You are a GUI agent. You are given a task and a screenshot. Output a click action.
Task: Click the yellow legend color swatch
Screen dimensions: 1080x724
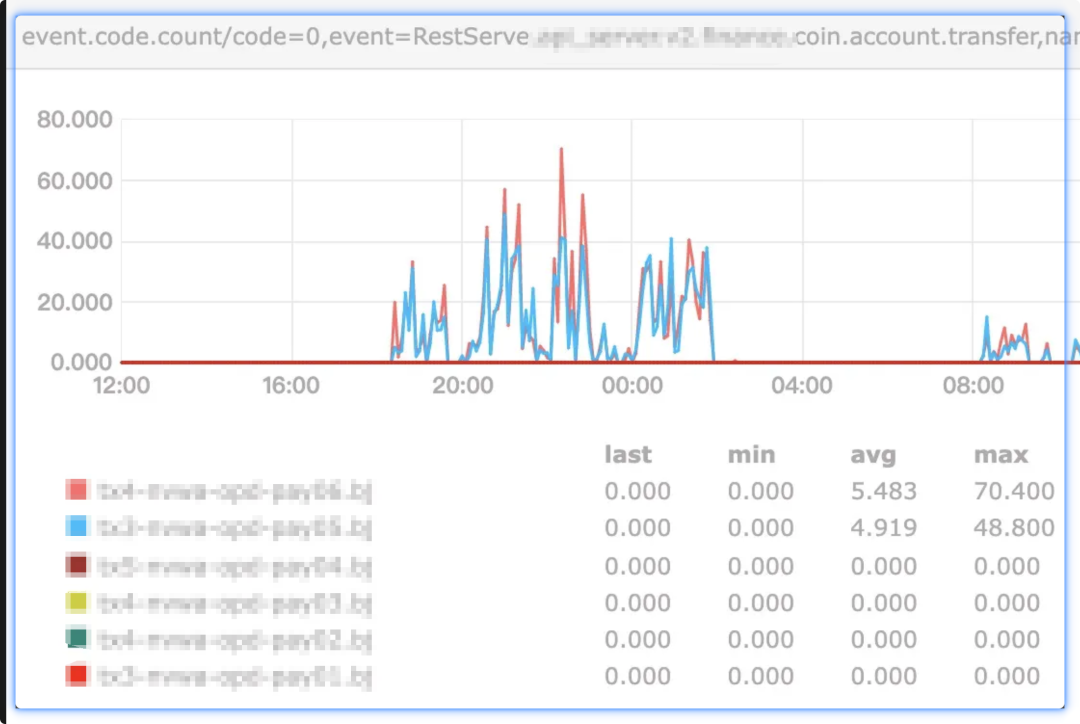77,602
